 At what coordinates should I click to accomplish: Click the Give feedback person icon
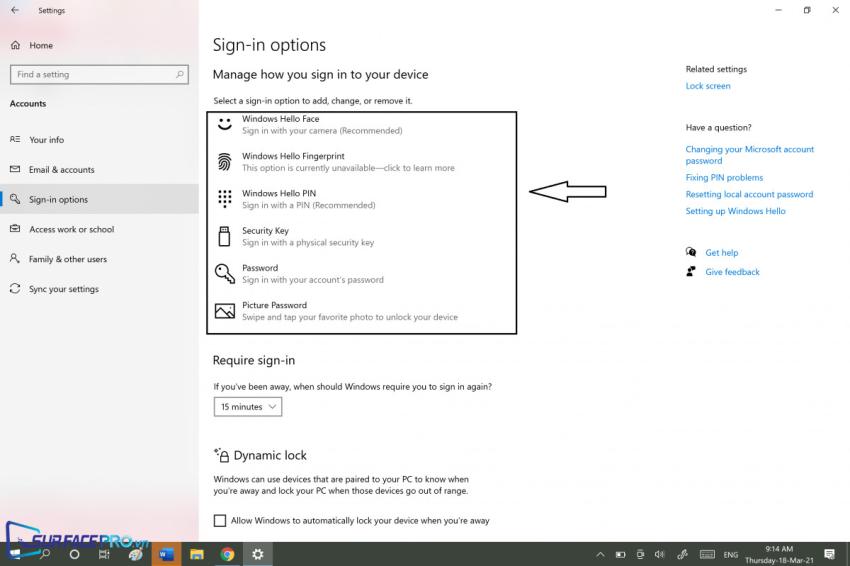click(x=691, y=272)
